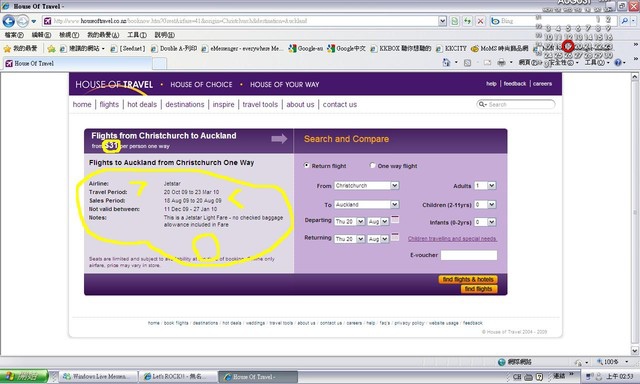Click the careers link in header
640x384 pixels.
coord(542,84)
